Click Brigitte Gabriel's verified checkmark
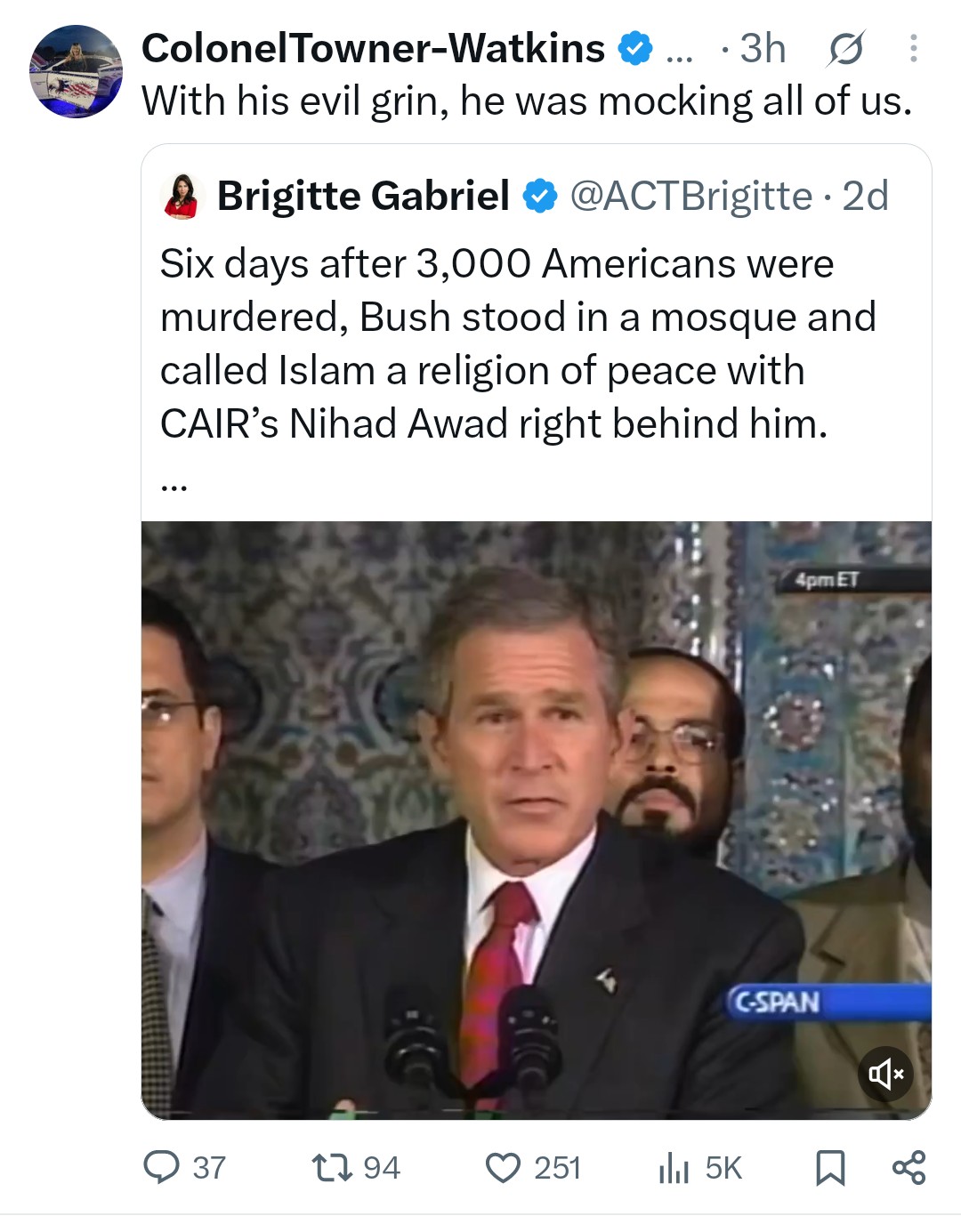Viewport: 961px width, 1232px height. click(x=539, y=197)
